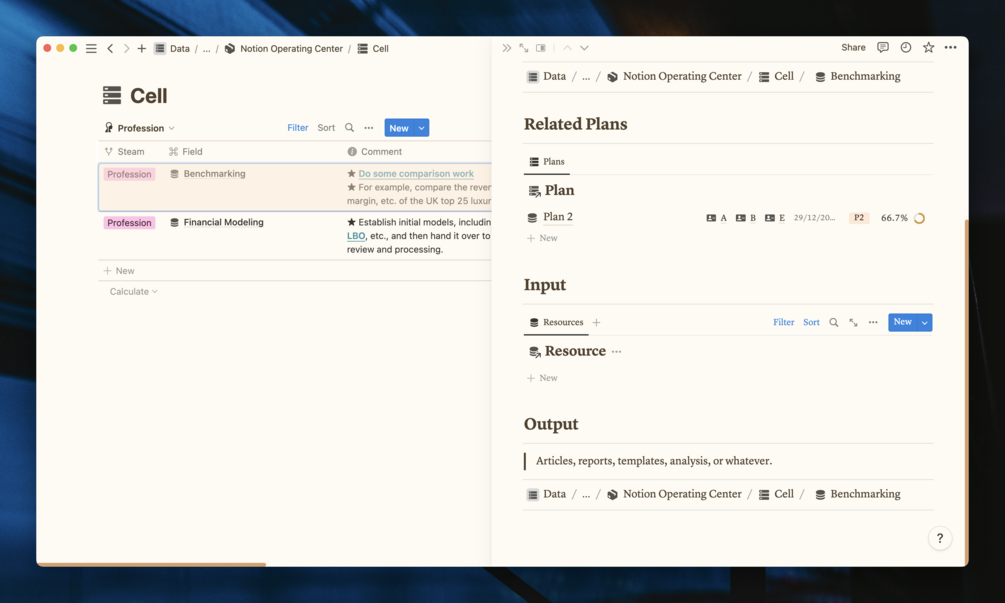The image size is (1005, 603).
Task: Search the Cell database with magnifier icon
Action: click(349, 128)
